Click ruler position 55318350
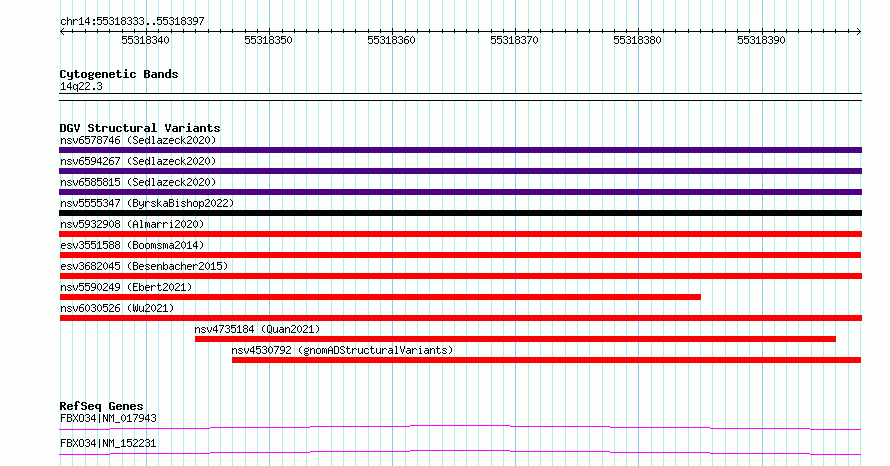The image size is (890, 466). [268, 40]
